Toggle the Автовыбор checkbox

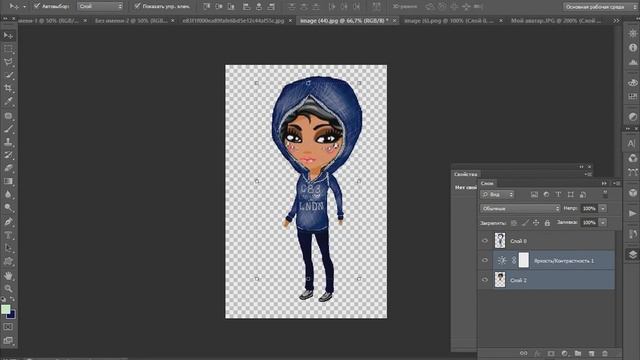(37, 6)
